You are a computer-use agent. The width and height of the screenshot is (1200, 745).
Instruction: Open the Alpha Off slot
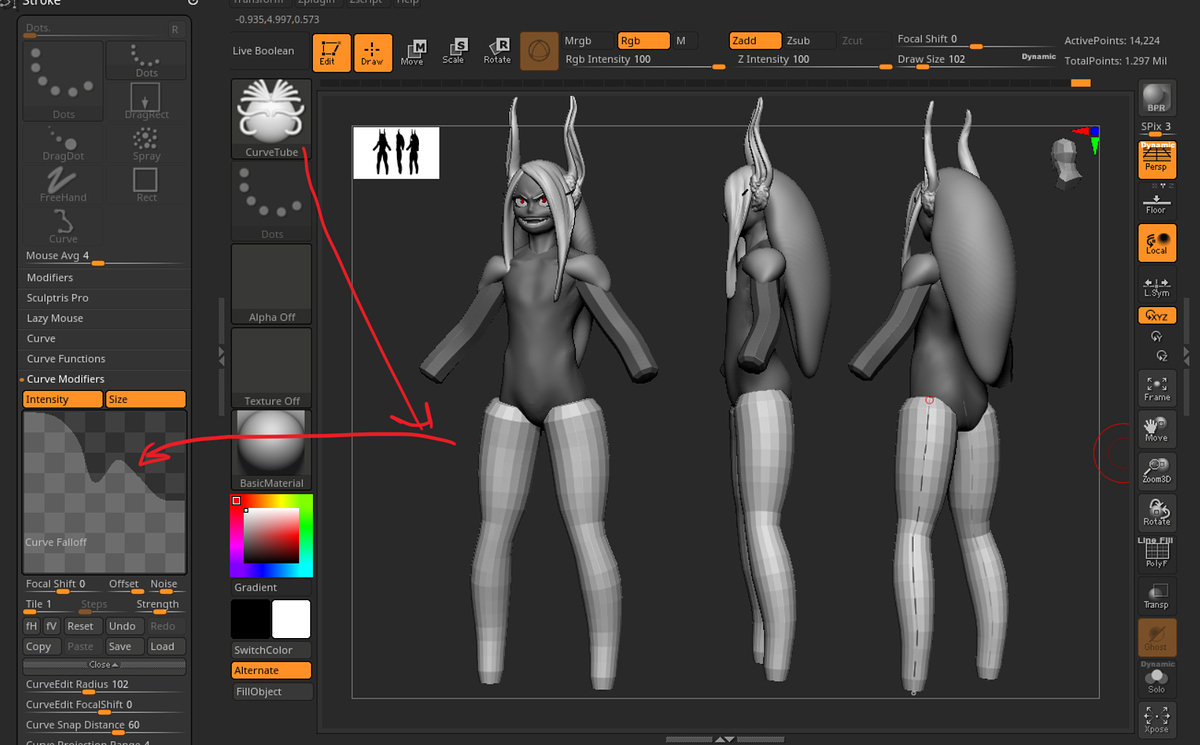pos(272,284)
